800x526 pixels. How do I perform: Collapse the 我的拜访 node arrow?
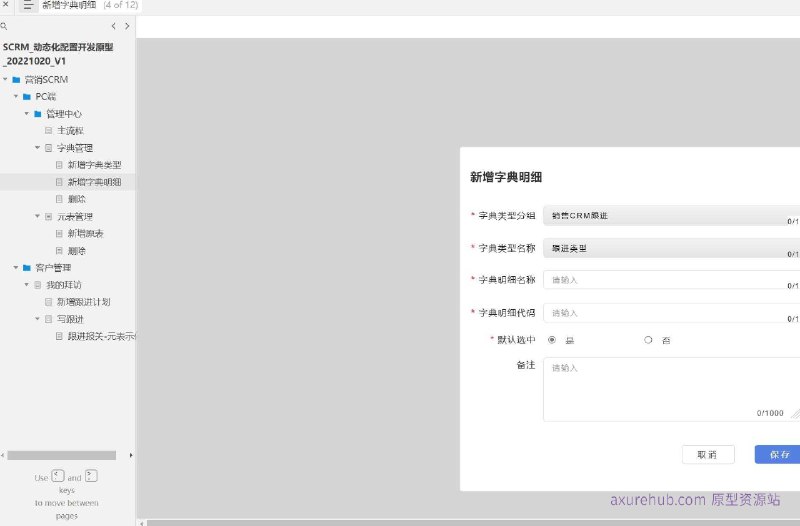(x=27, y=285)
